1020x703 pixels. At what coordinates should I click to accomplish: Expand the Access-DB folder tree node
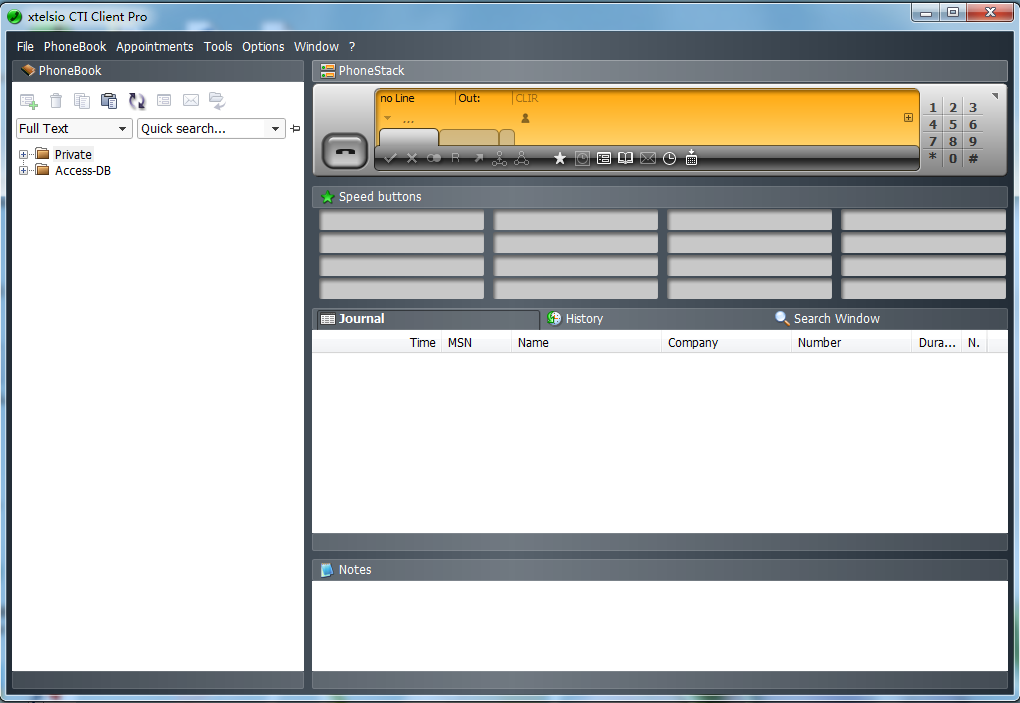click(23, 170)
